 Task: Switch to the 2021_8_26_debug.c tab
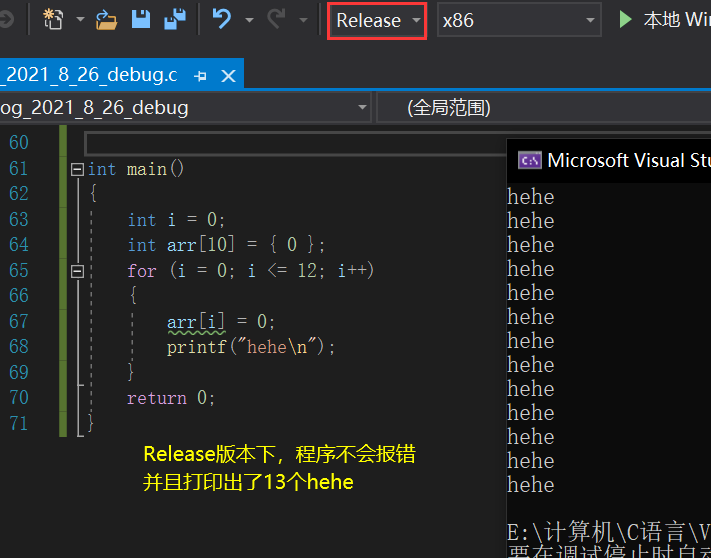point(91,75)
